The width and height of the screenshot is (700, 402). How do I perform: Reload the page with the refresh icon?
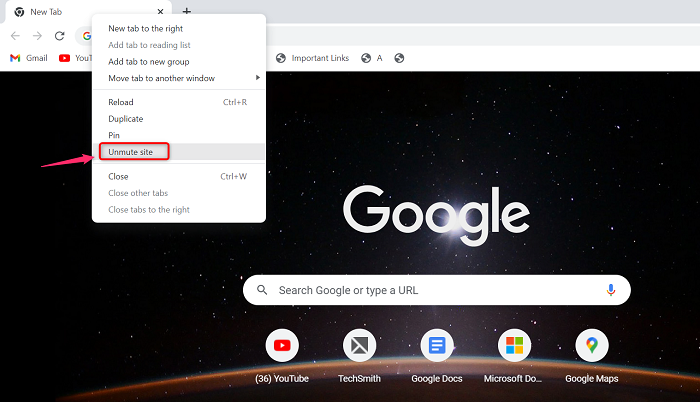coord(59,36)
